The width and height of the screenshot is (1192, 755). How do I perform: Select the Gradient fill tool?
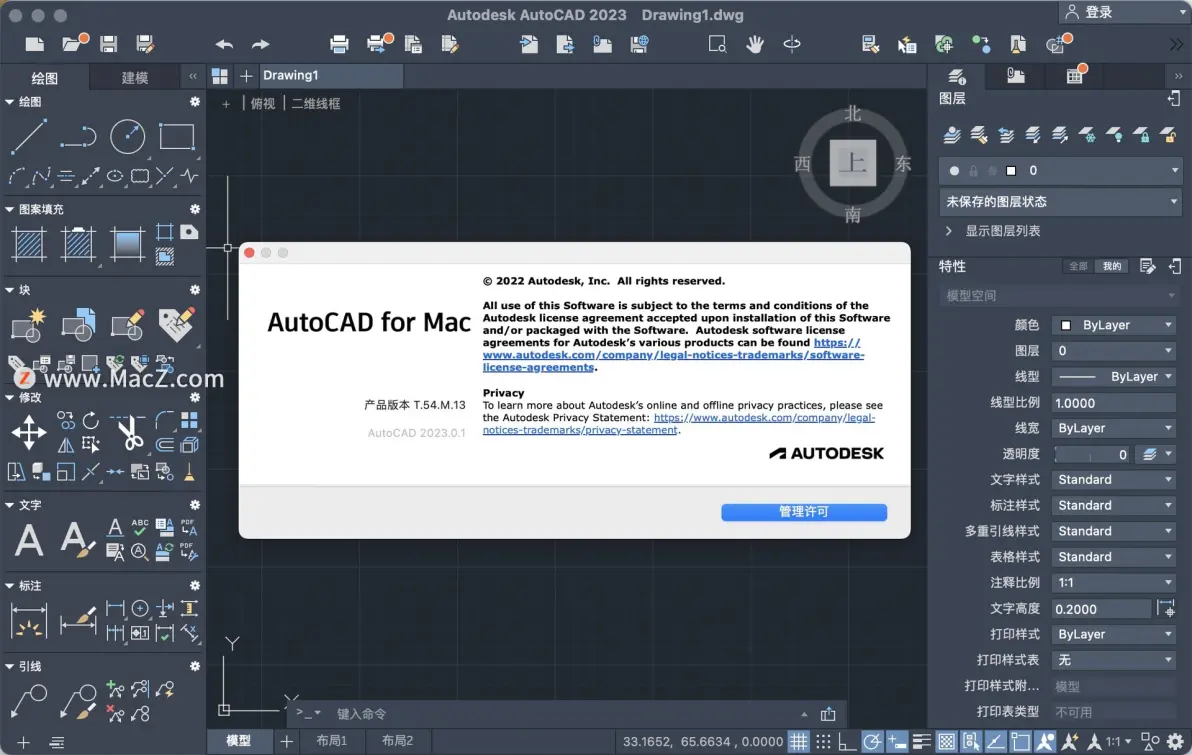tap(127, 245)
